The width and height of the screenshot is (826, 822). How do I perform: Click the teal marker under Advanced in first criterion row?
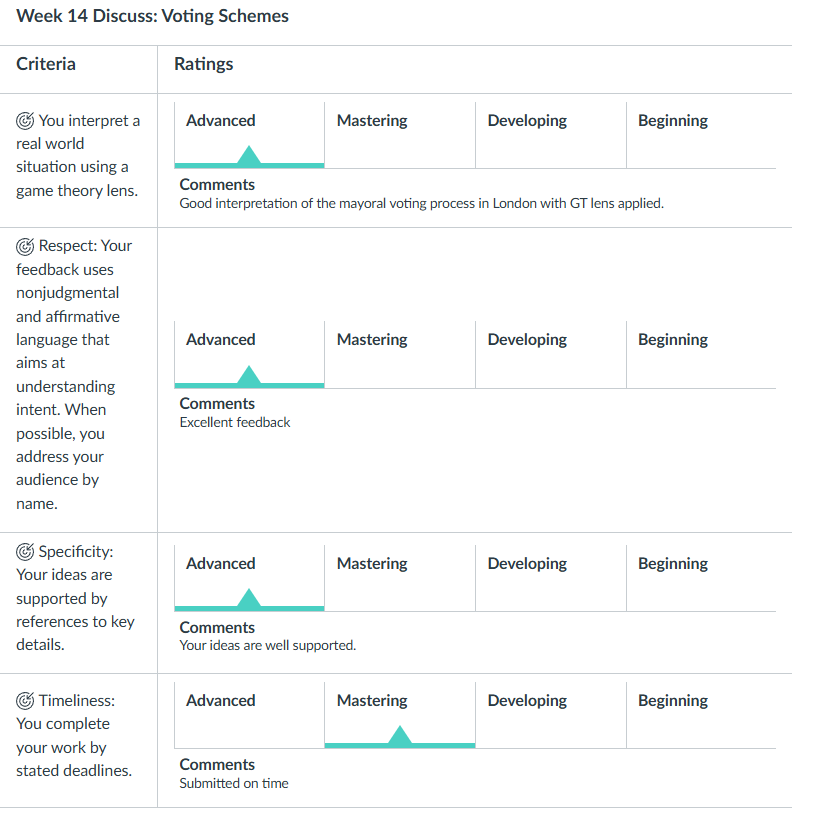tap(249, 157)
